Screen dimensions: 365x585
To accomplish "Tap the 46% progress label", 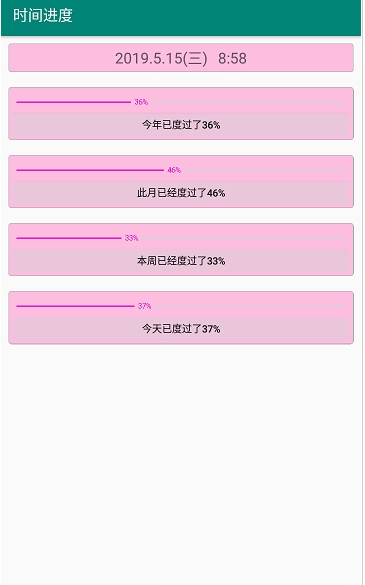I will (x=174, y=170).
